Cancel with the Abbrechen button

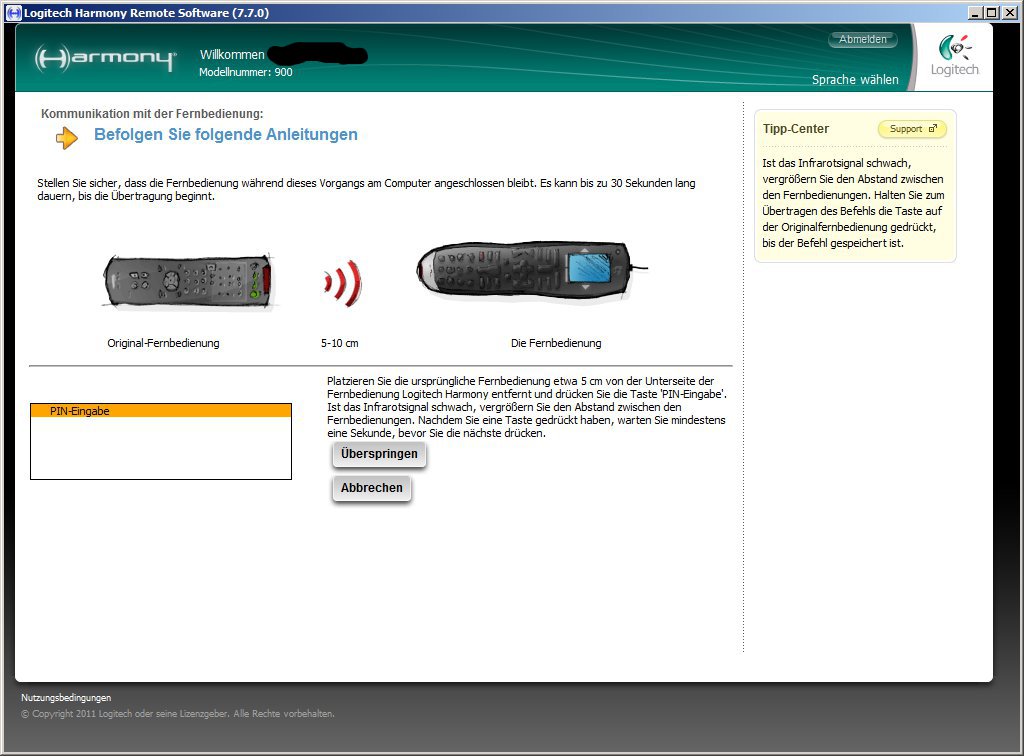tap(372, 489)
